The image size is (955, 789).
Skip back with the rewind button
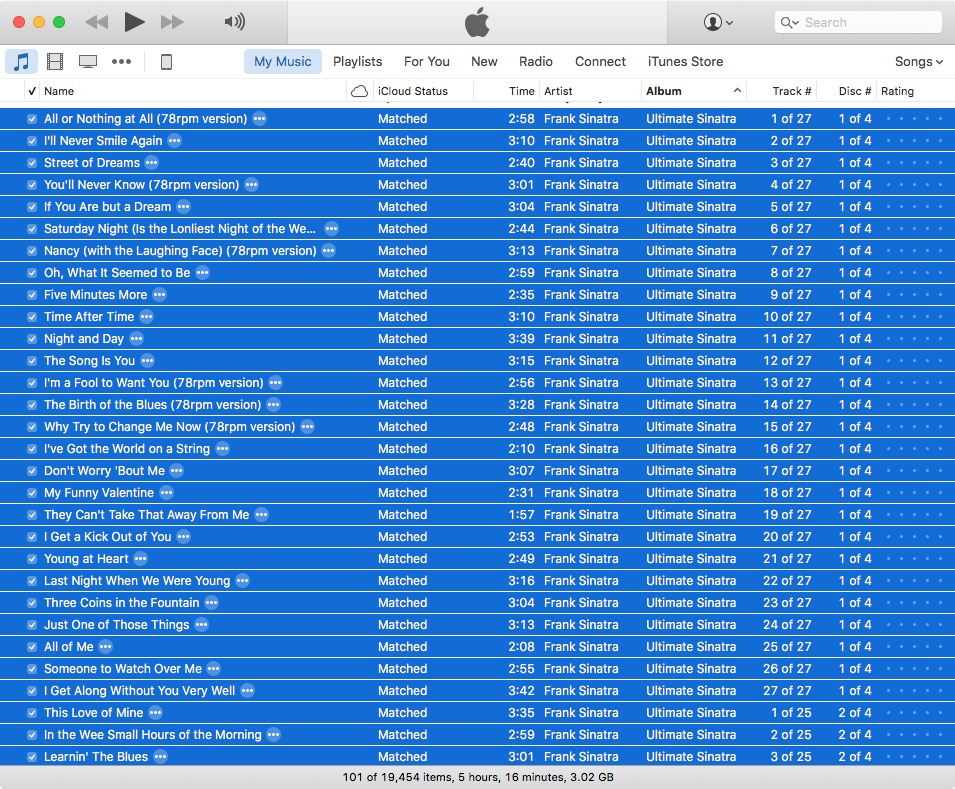click(x=96, y=22)
